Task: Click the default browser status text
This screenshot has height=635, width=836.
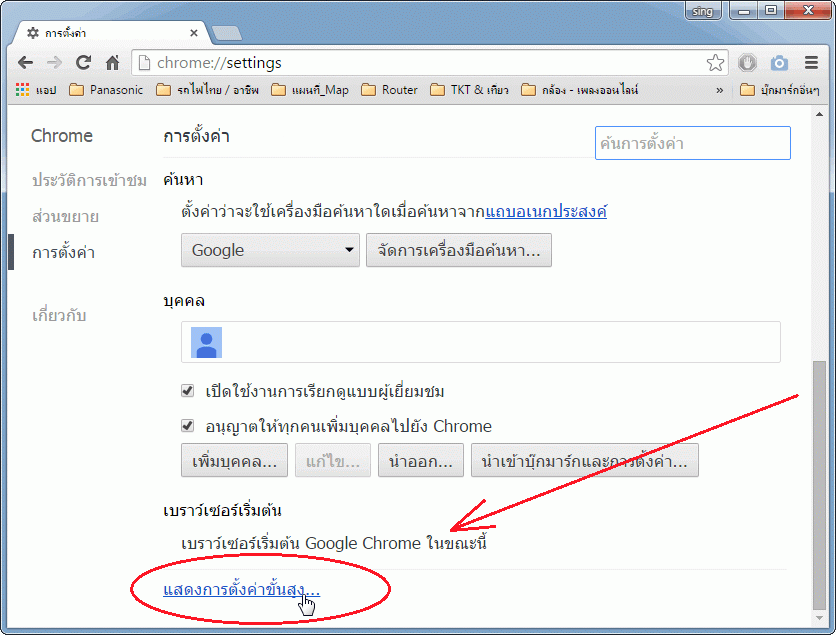Action: coord(334,543)
